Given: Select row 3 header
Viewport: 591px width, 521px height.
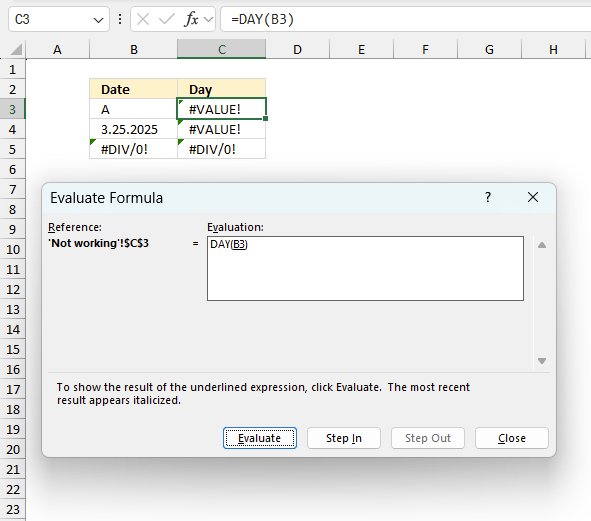Looking at the screenshot, I should (x=12, y=109).
